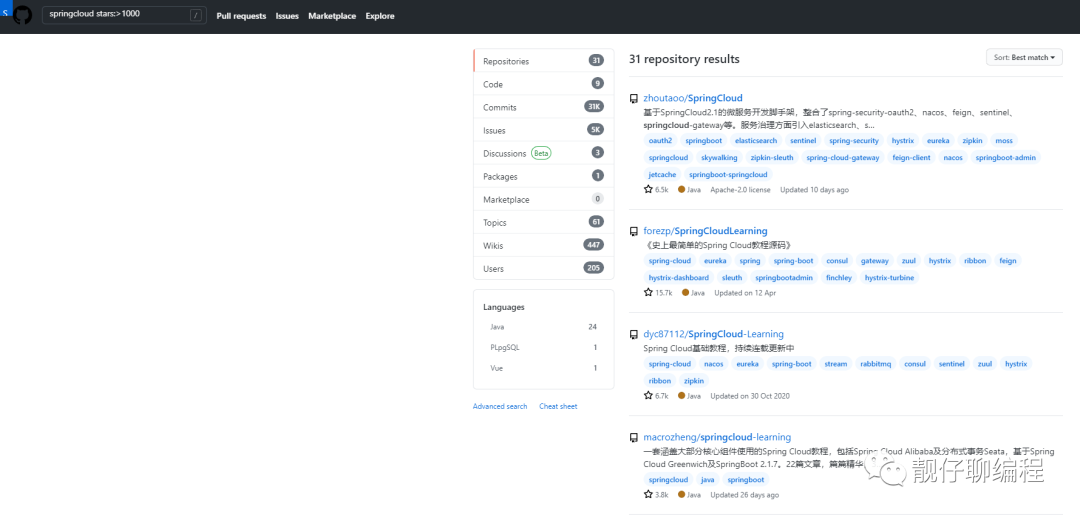
Task: Click the Updated on 30 Oct 2020 text
Action: pyautogui.click(x=749, y=396)
